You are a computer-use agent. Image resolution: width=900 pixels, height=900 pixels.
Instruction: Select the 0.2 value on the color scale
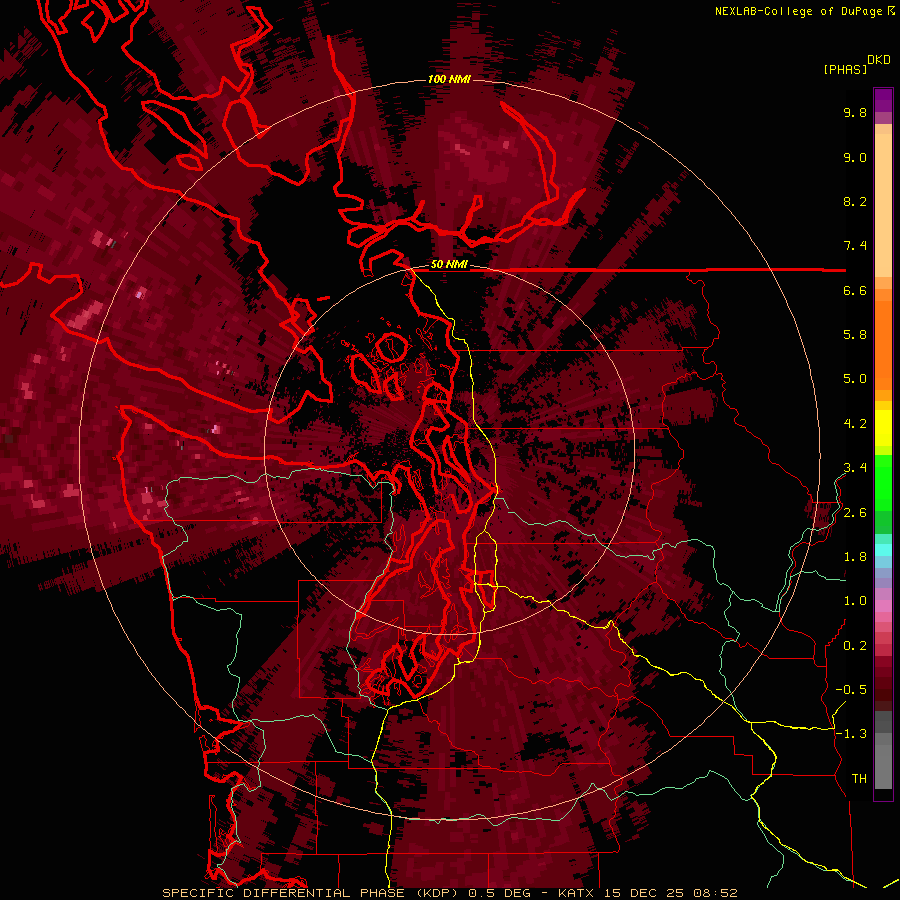[x=855, y=646]
